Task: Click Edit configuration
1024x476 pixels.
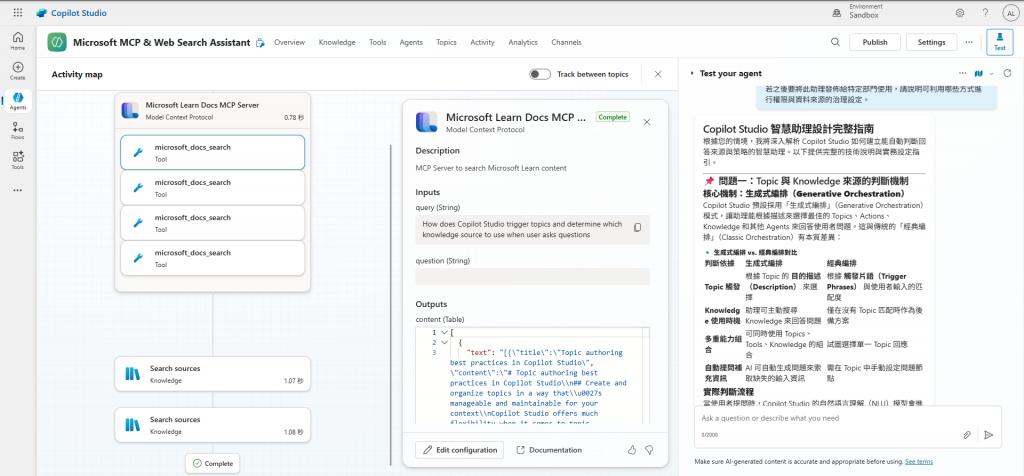Action: point(459,450)
